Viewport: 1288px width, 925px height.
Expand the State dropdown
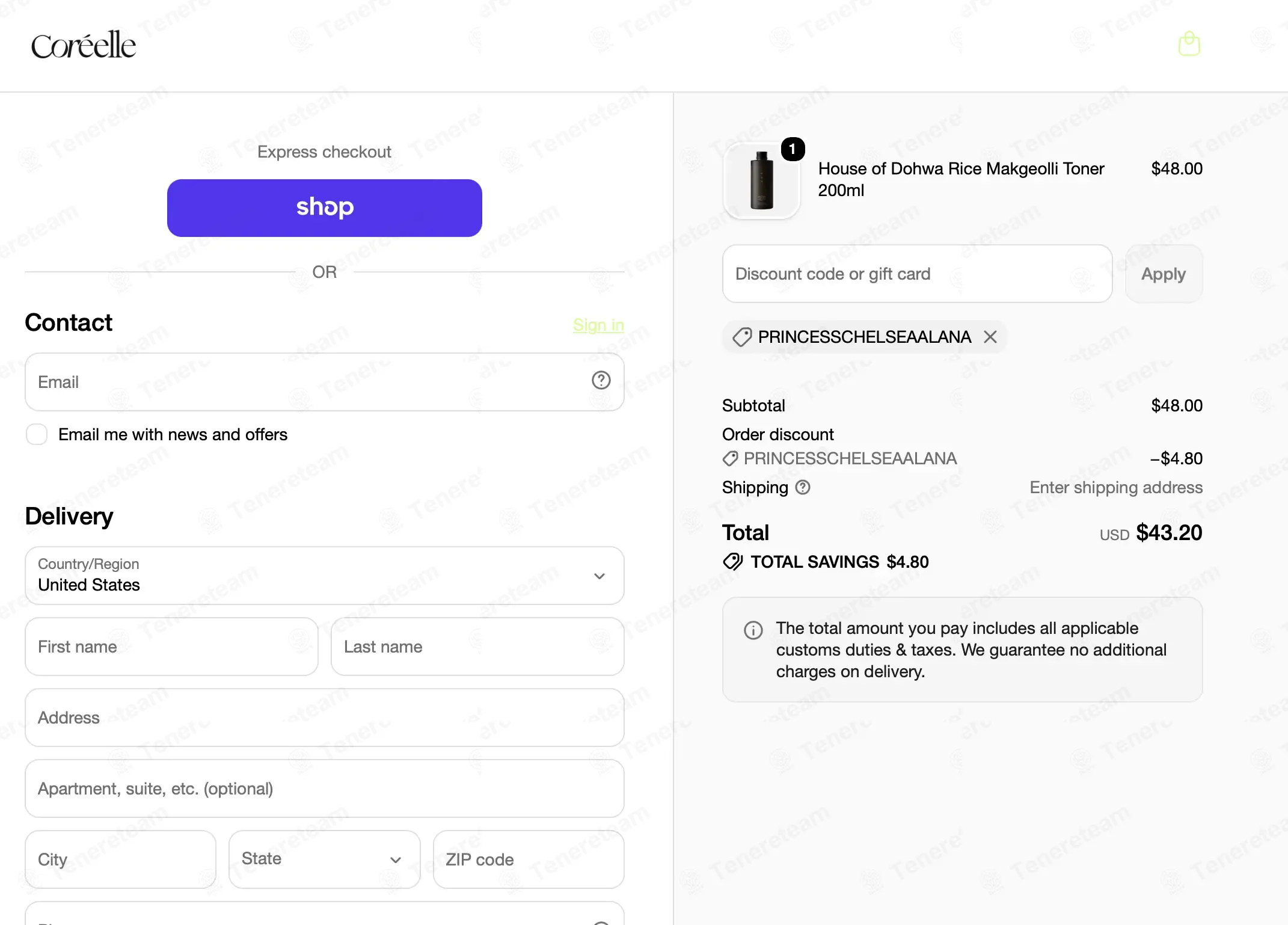(x=325, y=859)
